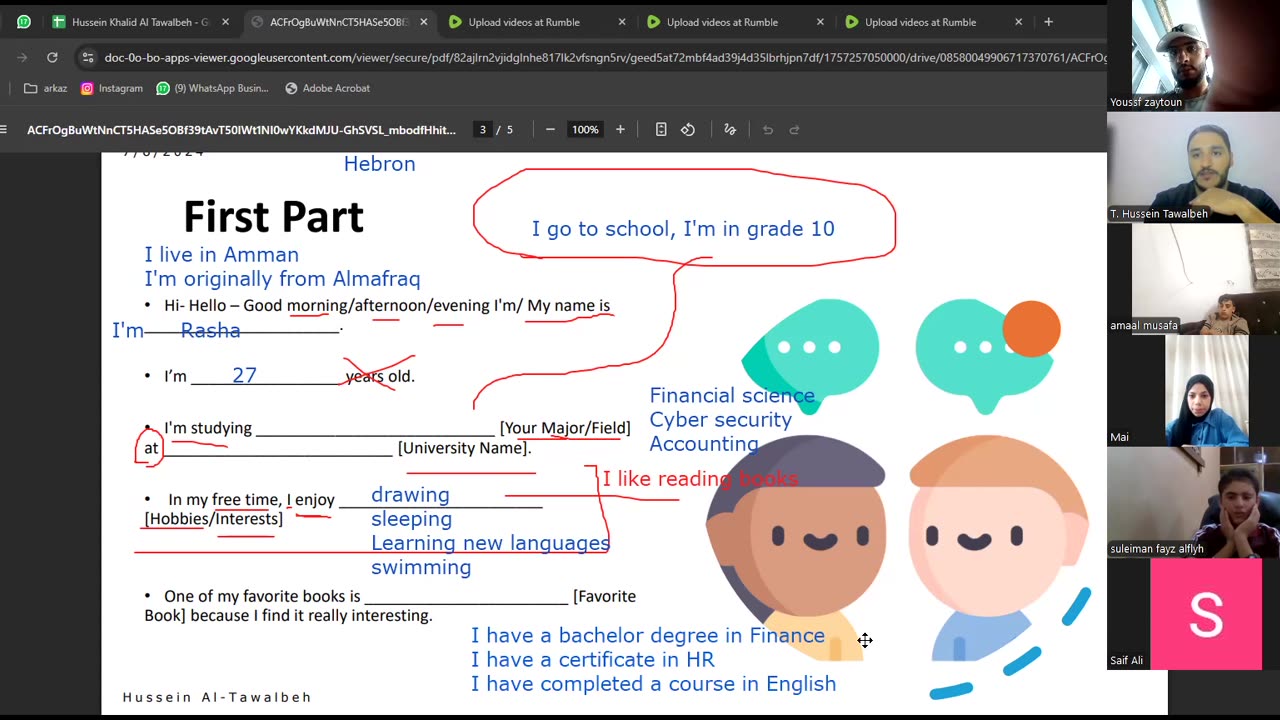The image size is (1280, 720).
Task: Select suleiman fayz alflyh video thumbnail
Action: tap(1193, 503)
